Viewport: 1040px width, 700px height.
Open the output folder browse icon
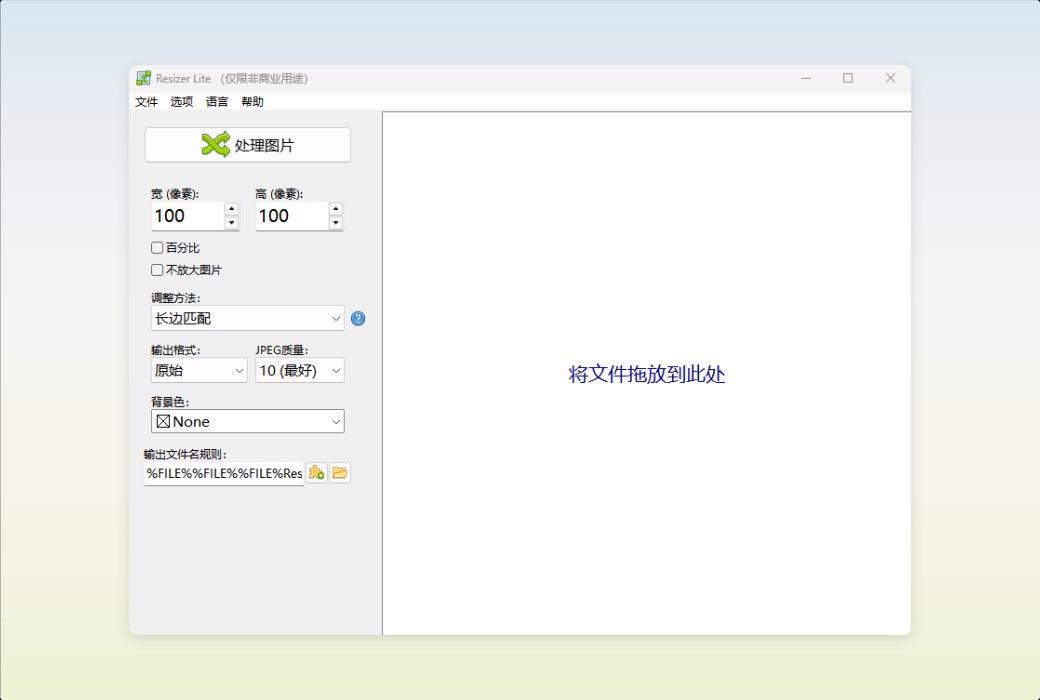click(x=339, y=472)
